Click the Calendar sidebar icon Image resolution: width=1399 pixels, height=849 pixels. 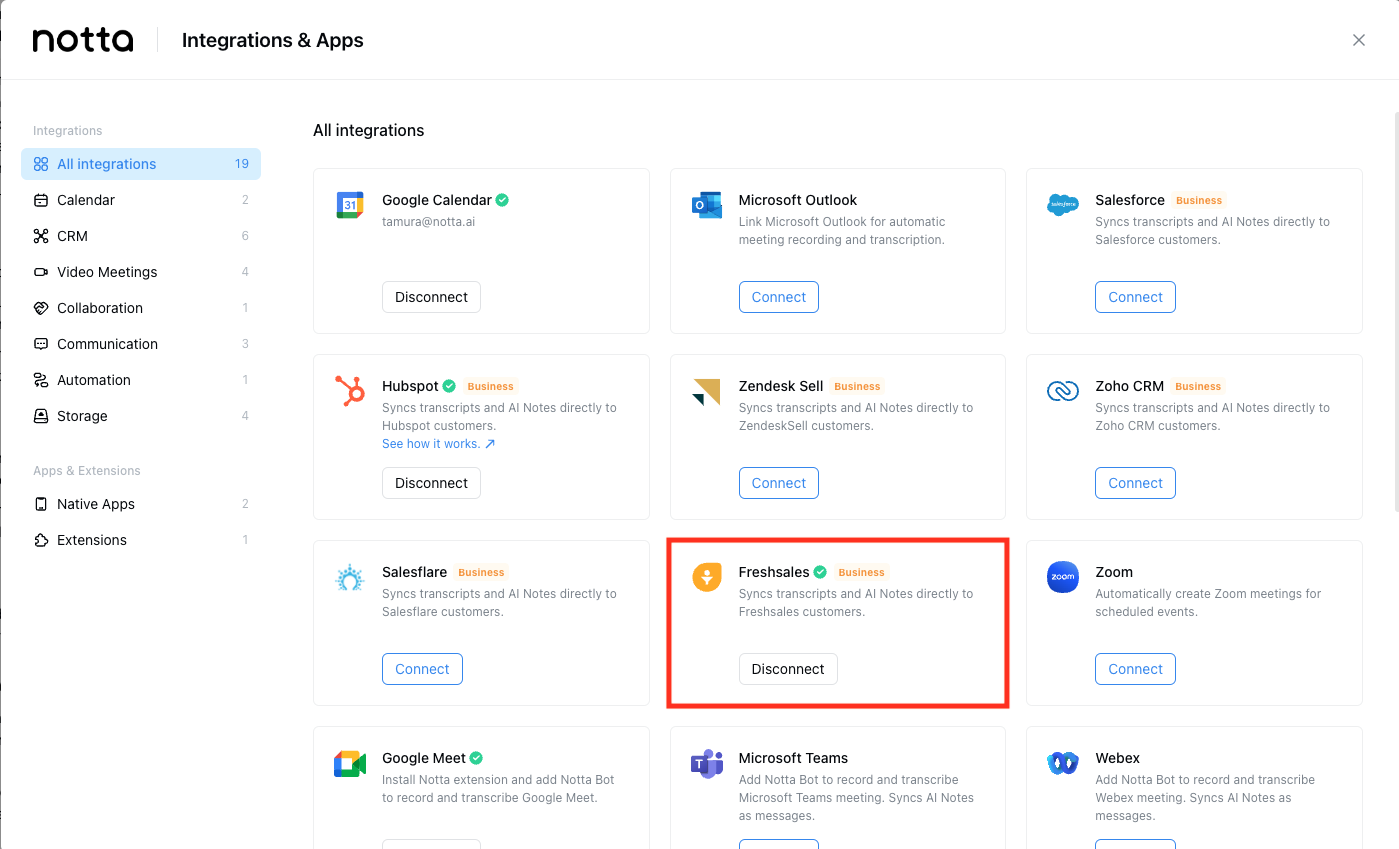click(41, 200)
